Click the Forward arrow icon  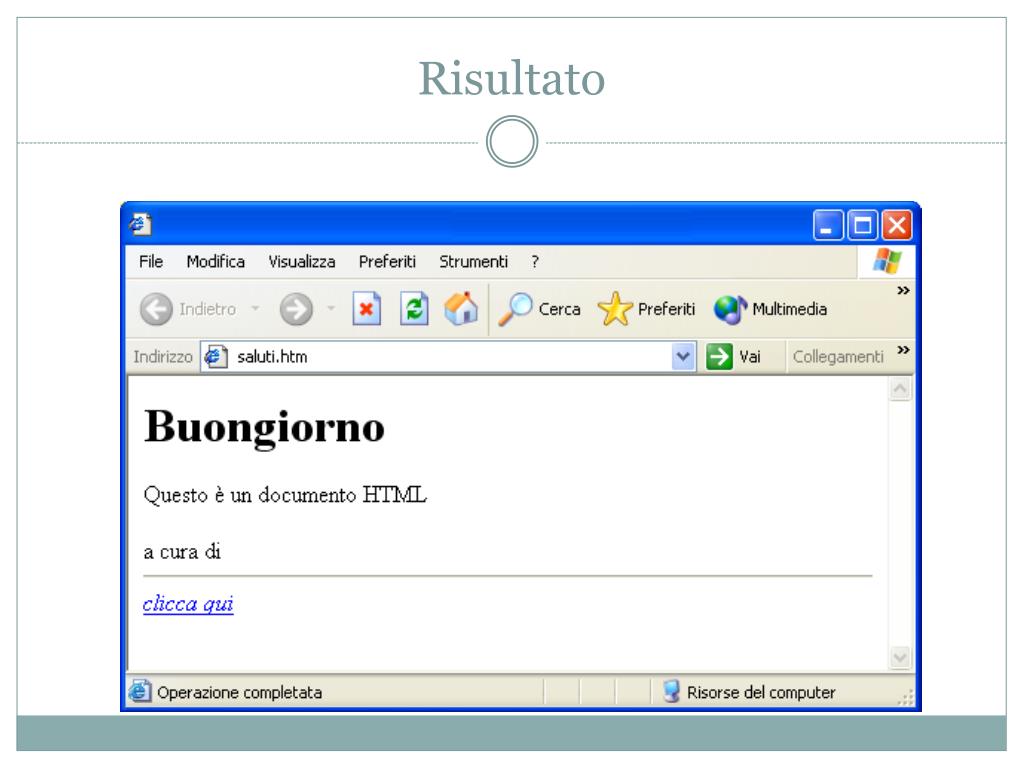coord(296,309)
